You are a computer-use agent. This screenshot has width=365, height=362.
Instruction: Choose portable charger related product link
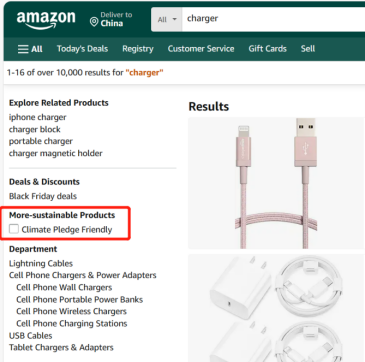41,141
